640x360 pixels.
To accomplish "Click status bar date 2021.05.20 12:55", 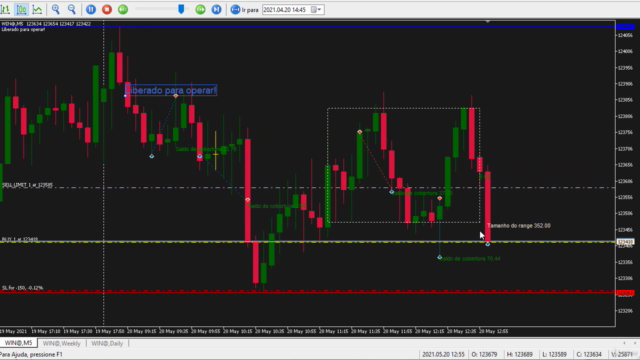I will click(x=443, y=354).
